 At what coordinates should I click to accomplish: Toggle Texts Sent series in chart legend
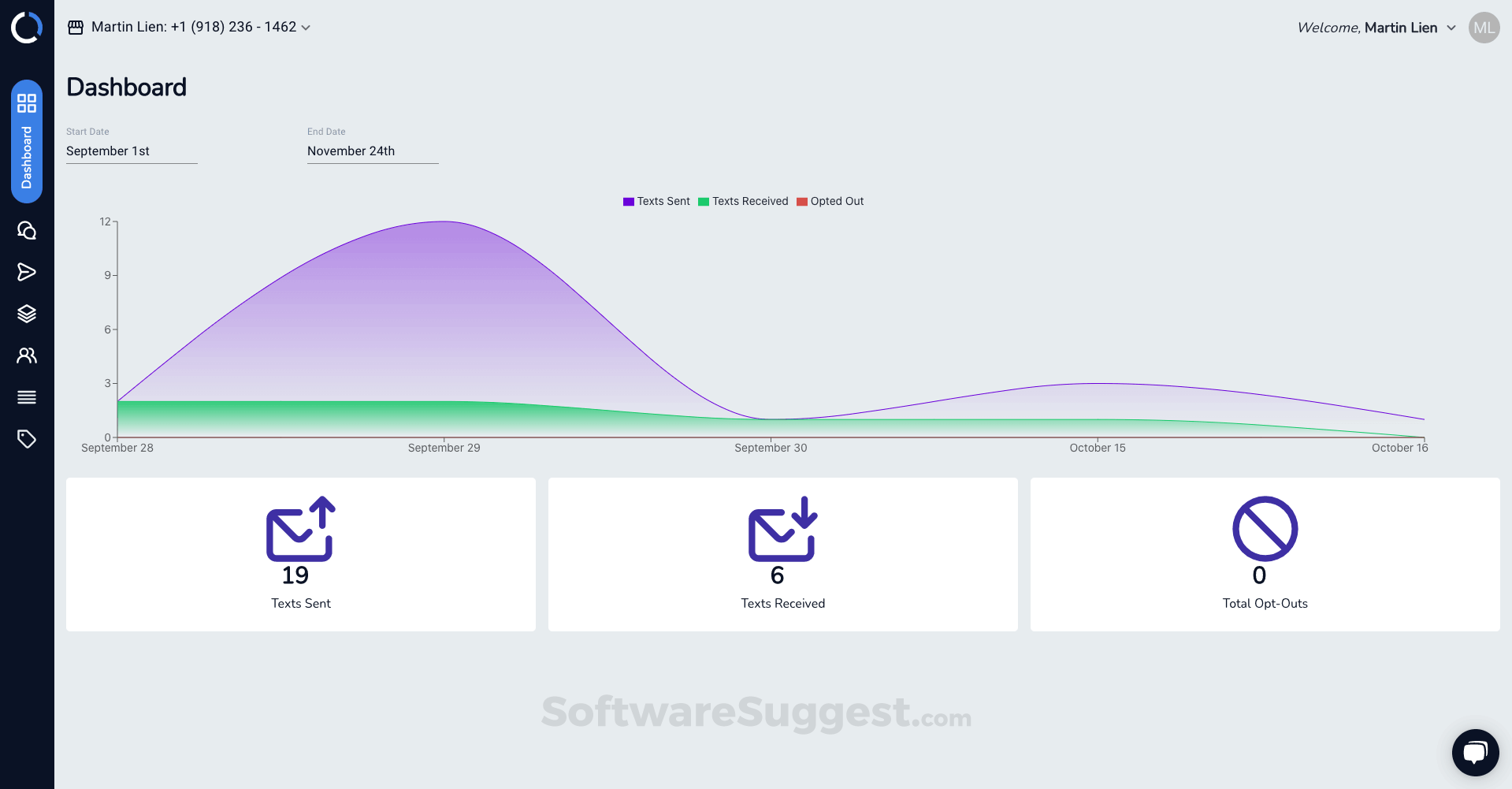[656, 202]
